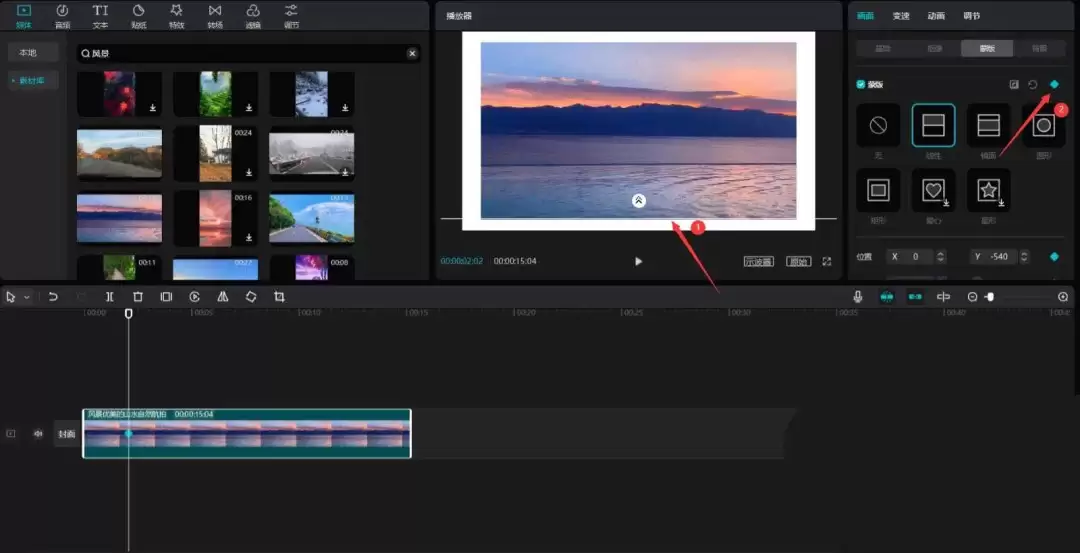Choose the heart-shaped mask
The image size is (1080, 553).
pyautogui.click(x=933, y=189)
